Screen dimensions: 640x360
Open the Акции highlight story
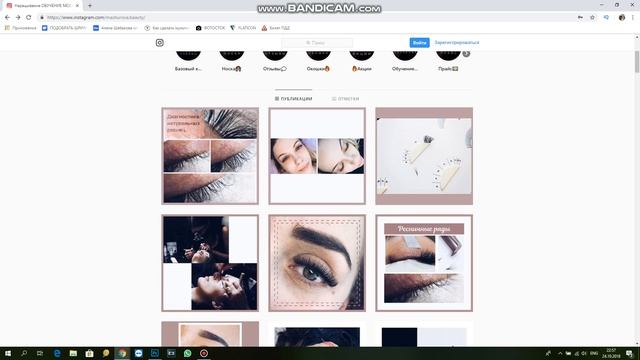pyautogui.click(x=362, y=61)
